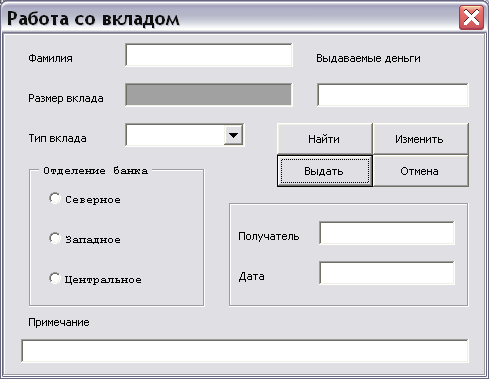Image resolution: width=489 pixels, height=379 pixels.
Task: Click the Тип вклада label
Action: [x=57, y=138]
